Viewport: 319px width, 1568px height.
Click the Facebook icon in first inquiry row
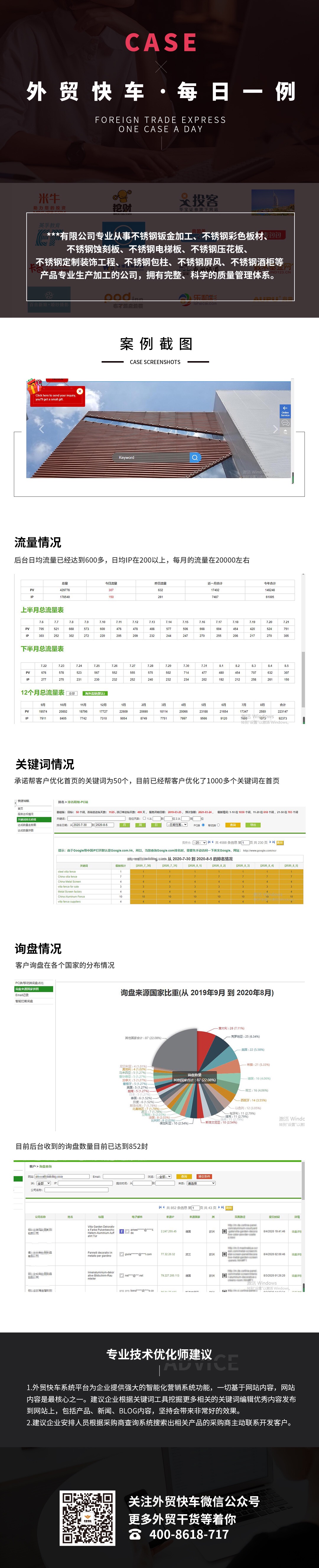[x=122, y=1231]
